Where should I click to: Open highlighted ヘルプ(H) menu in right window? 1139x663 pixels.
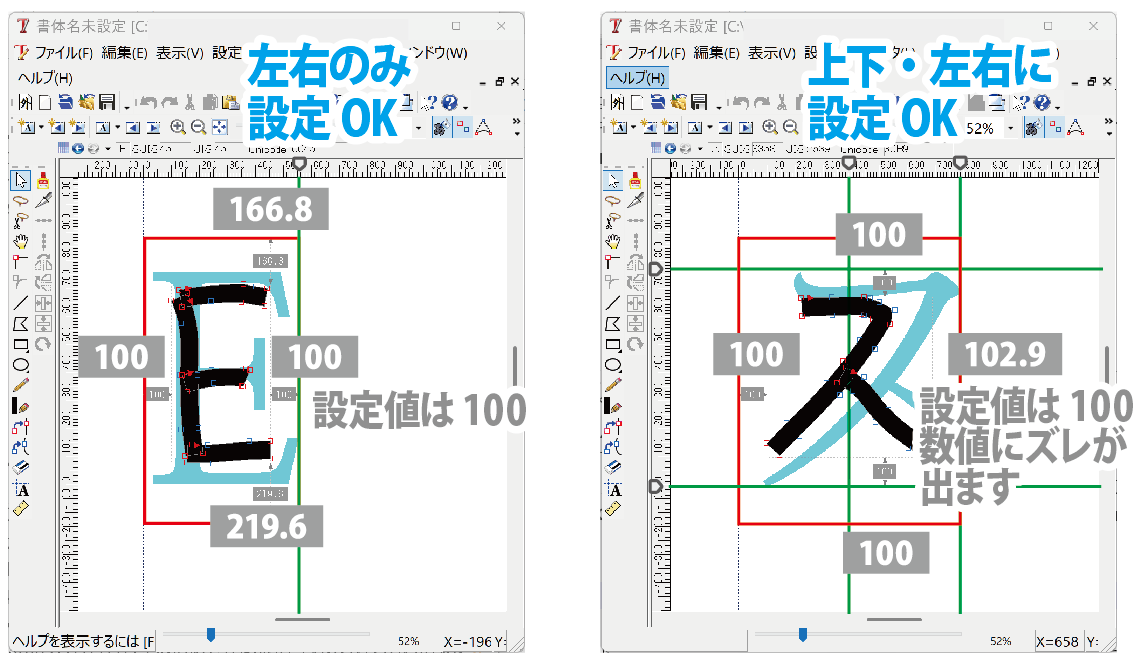(636, 77)
